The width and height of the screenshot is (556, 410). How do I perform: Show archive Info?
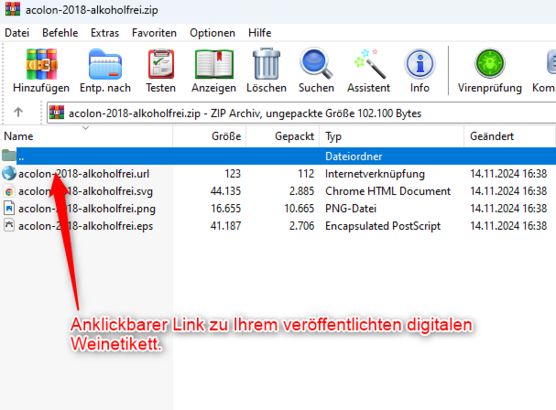point(420,64)
